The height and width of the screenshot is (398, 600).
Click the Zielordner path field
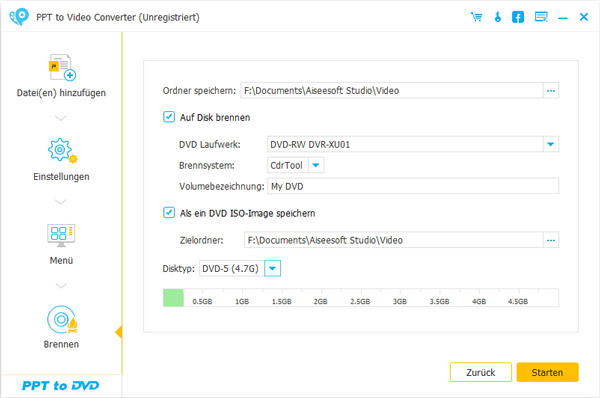pos(393,240)
